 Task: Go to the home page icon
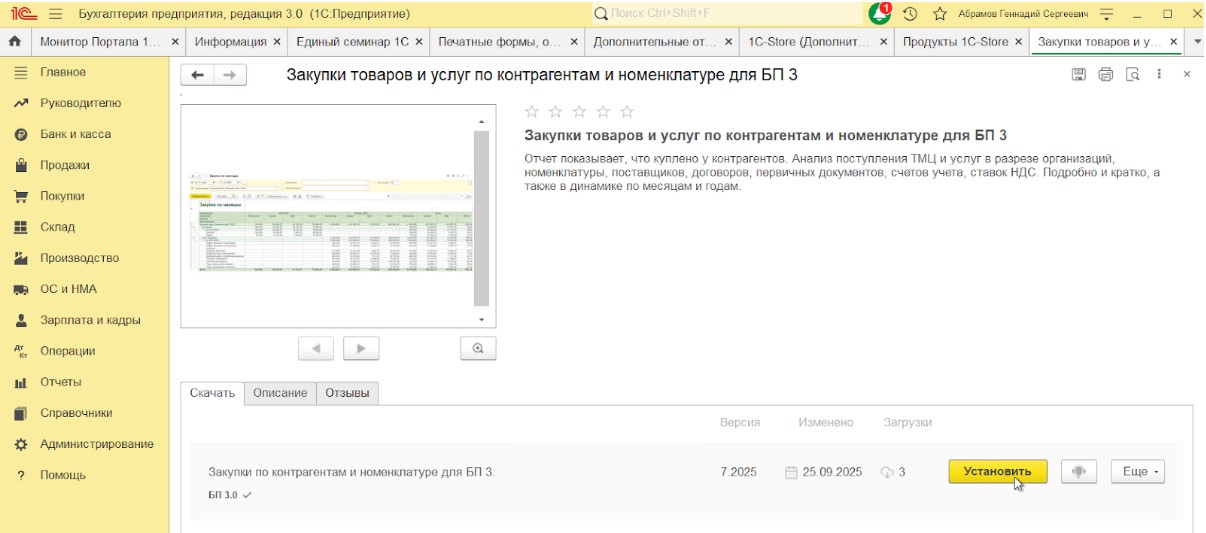(14, 42)
